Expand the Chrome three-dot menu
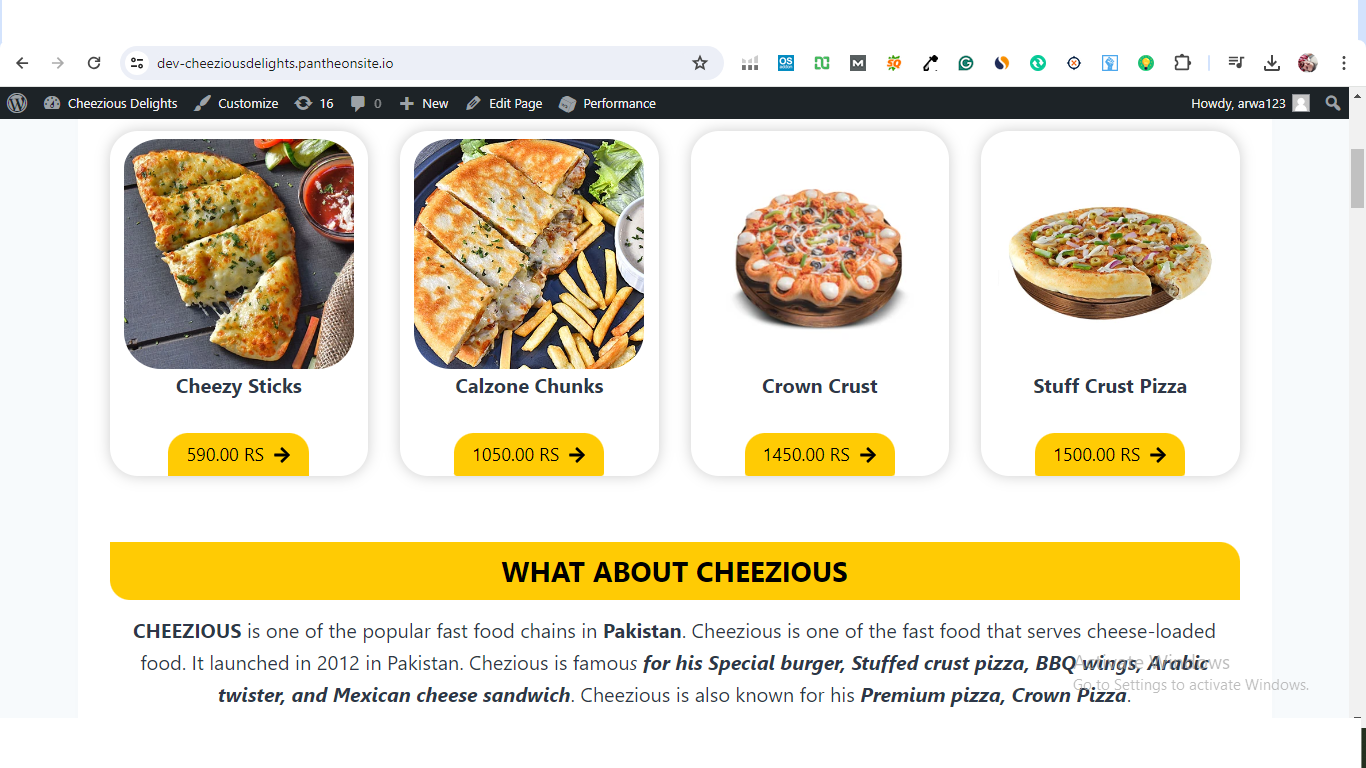1366x768 pixels. click(1344, 63)
